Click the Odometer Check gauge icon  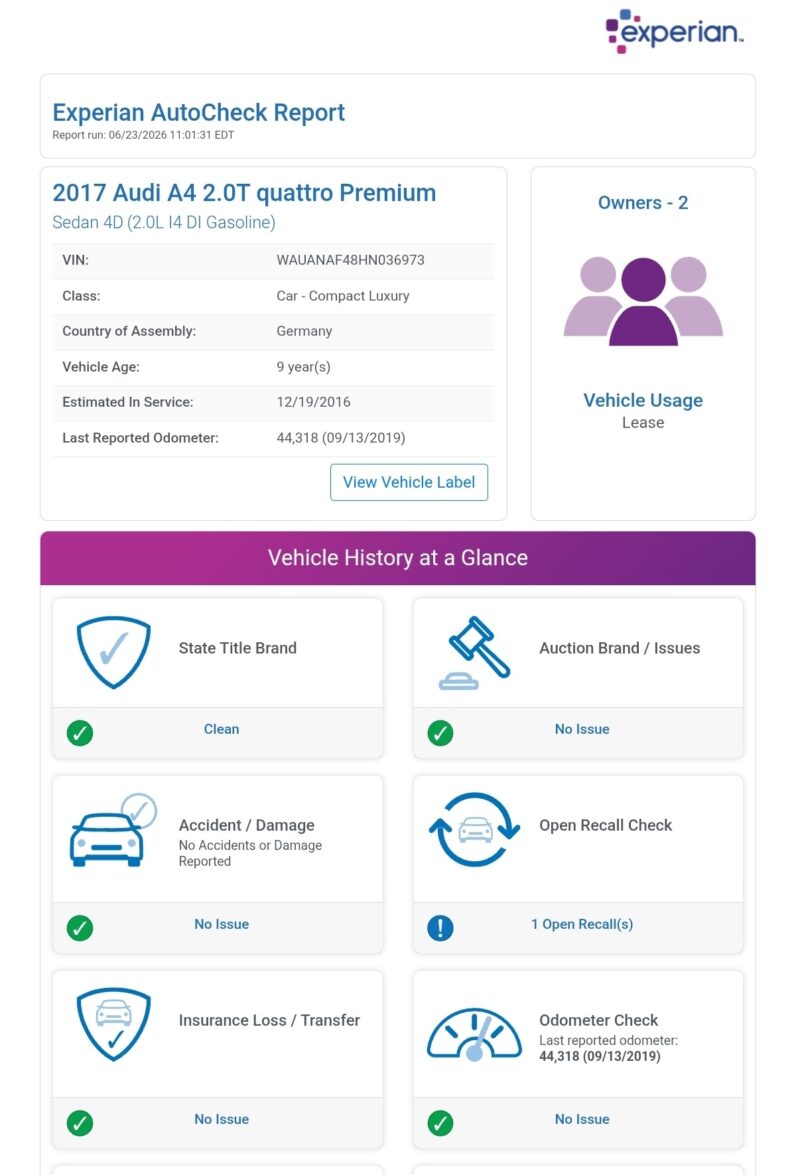tap(474, 1034)
